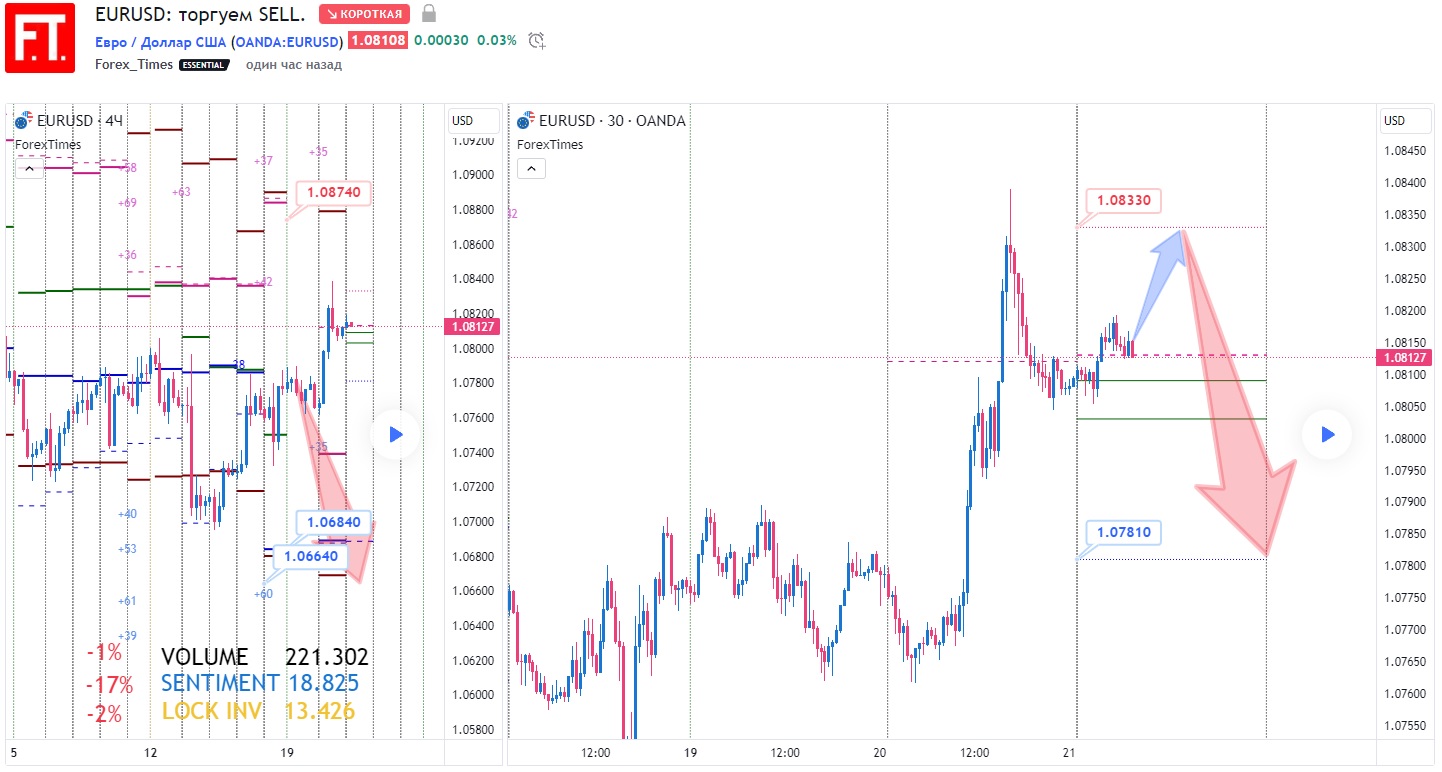The width and height of the screenshot is (1442, 772).
Task: Click the VOLUME 221.302 readout
Action: click(265, 657)
